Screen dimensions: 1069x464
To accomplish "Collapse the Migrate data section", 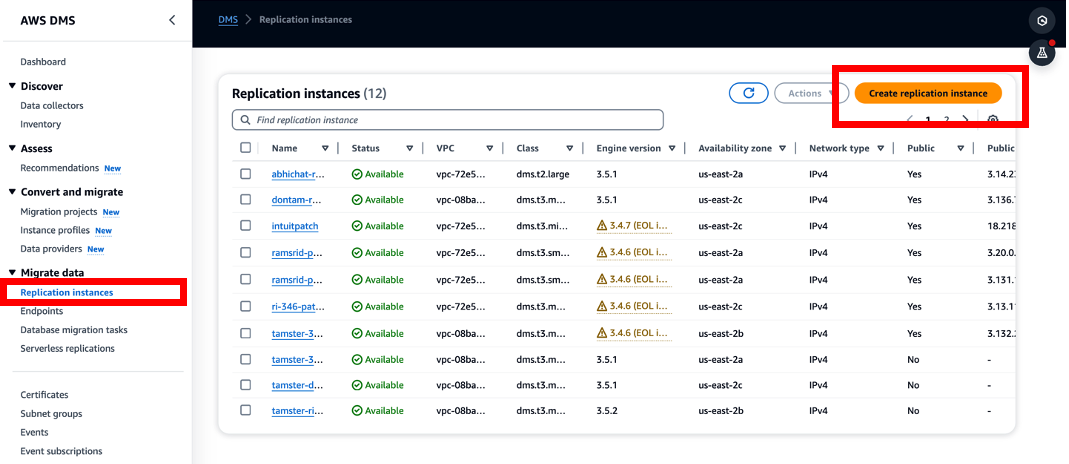I will pyautogui.click(x=12, y=273).
